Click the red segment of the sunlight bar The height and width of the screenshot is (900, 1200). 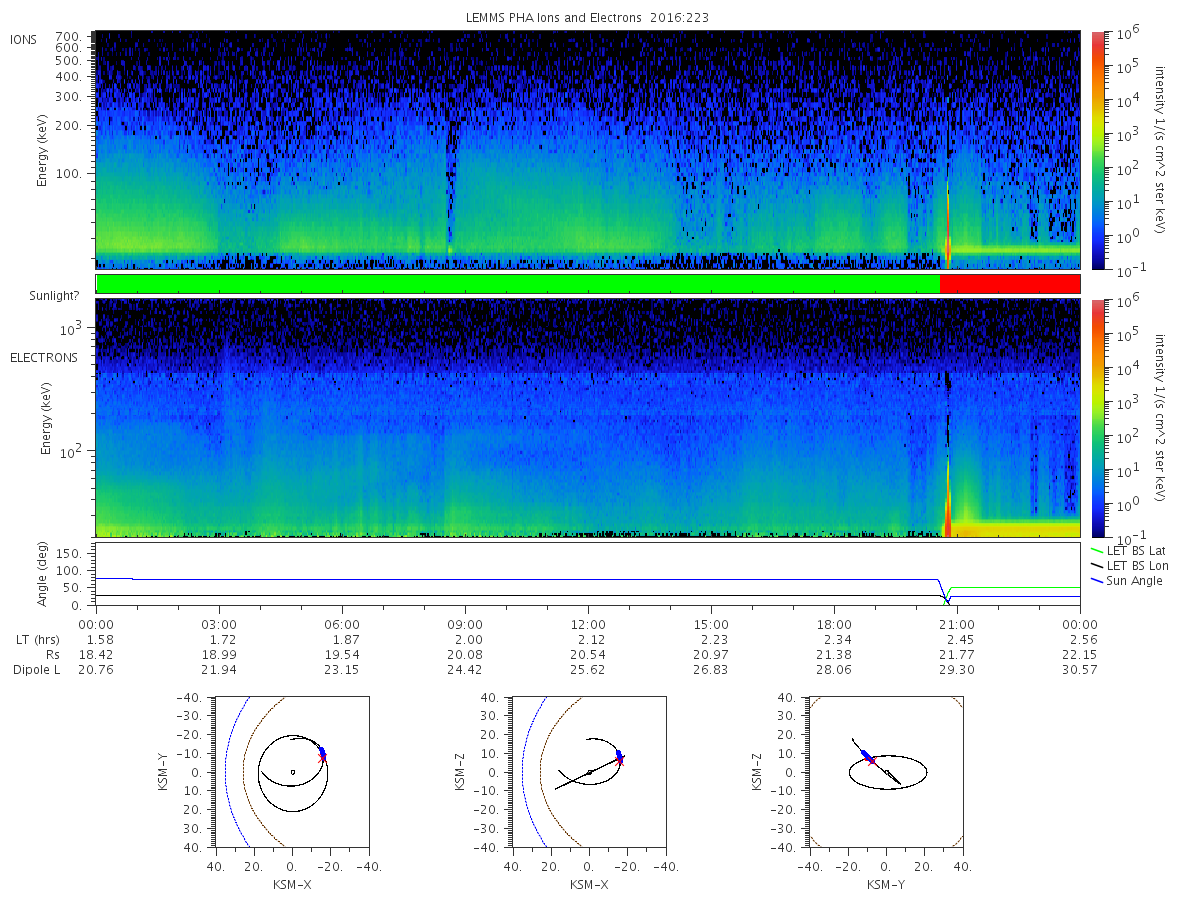tap(1010, 284)
